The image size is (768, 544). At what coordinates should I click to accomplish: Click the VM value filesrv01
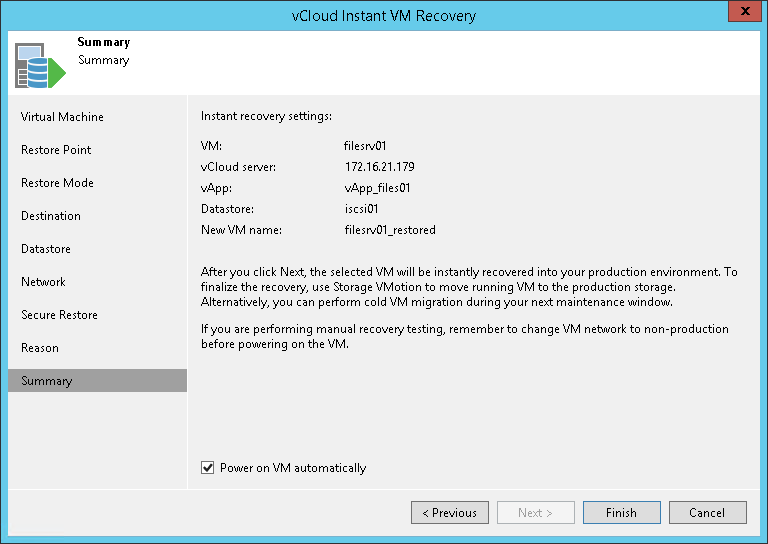pos(365,146)
